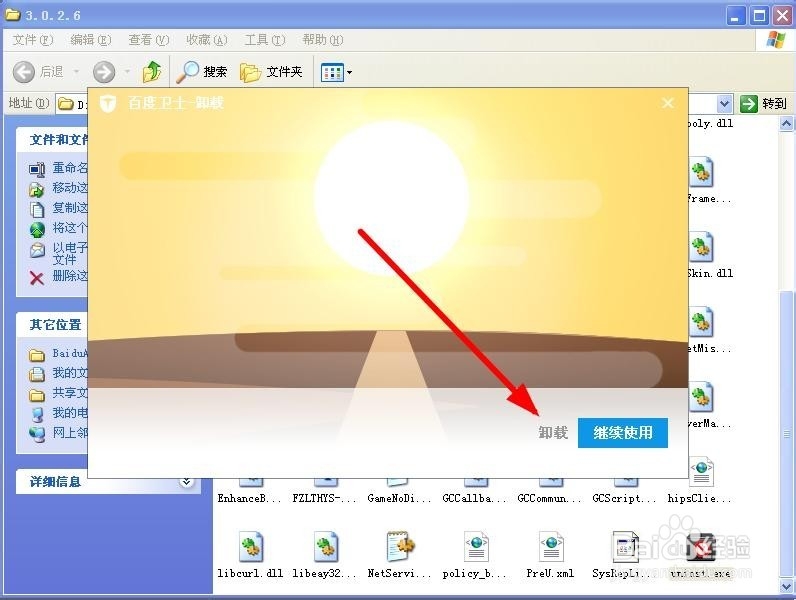Viewport: 796px width, 600px height.
Task: Click the red X delete file icon
Action: tap(37, 278)
